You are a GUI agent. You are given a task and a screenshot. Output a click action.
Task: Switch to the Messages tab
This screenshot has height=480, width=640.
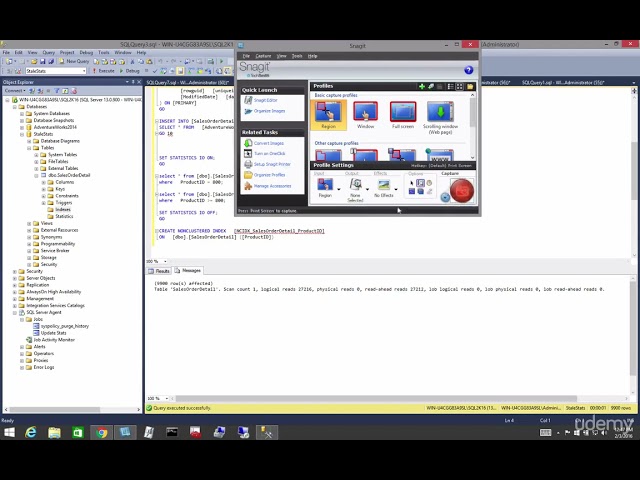(188, 271)
